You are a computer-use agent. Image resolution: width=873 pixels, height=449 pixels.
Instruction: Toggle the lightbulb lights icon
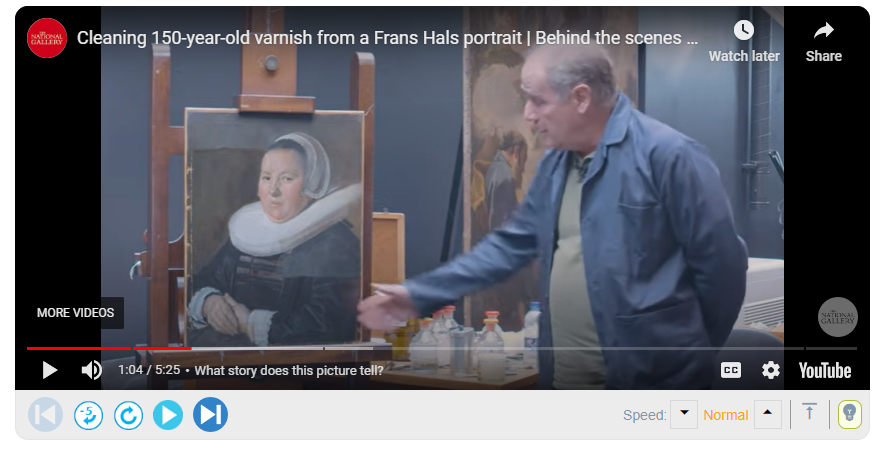click(849, 414)
